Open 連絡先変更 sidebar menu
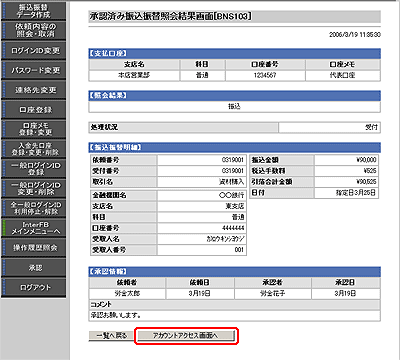 coord(34,90)
